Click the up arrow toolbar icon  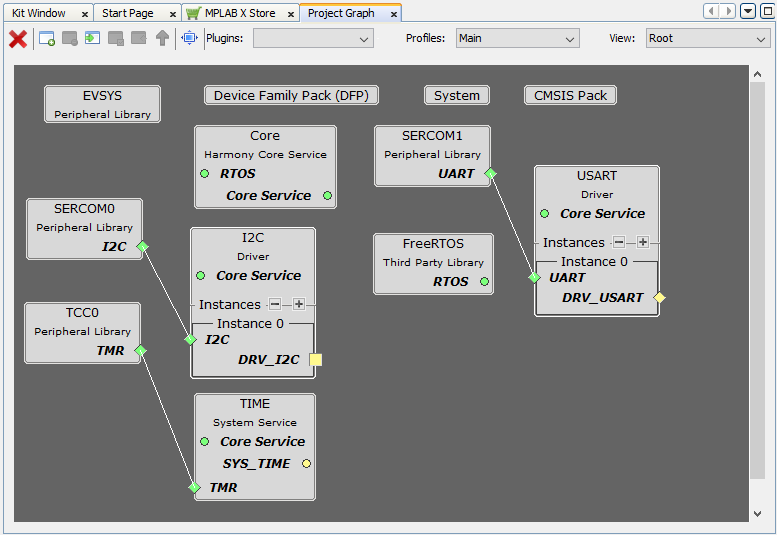pos(162,39)
